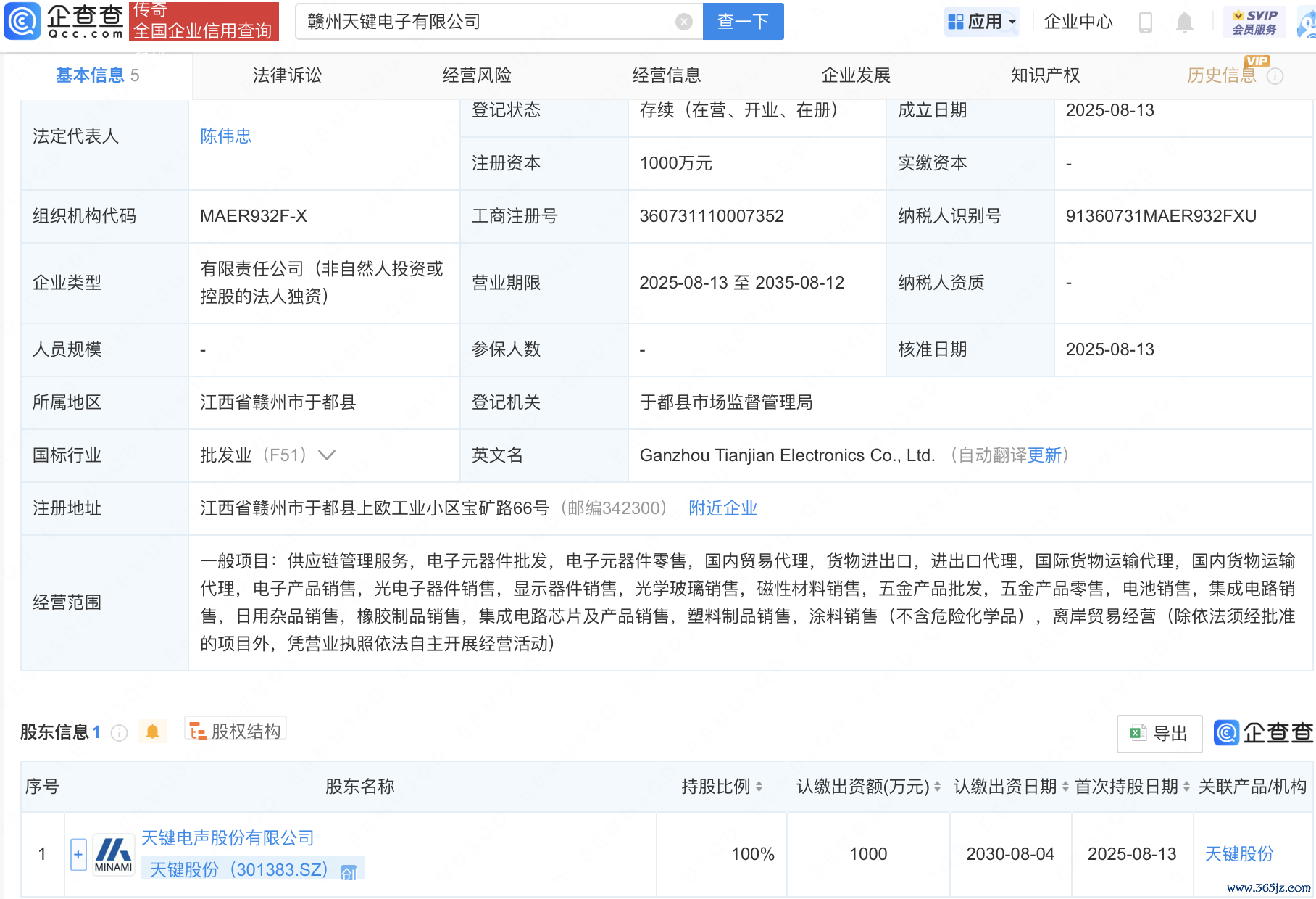Open the notification bell in header
Viewport: 1316px width, 899px height.
click(1184, 22)
